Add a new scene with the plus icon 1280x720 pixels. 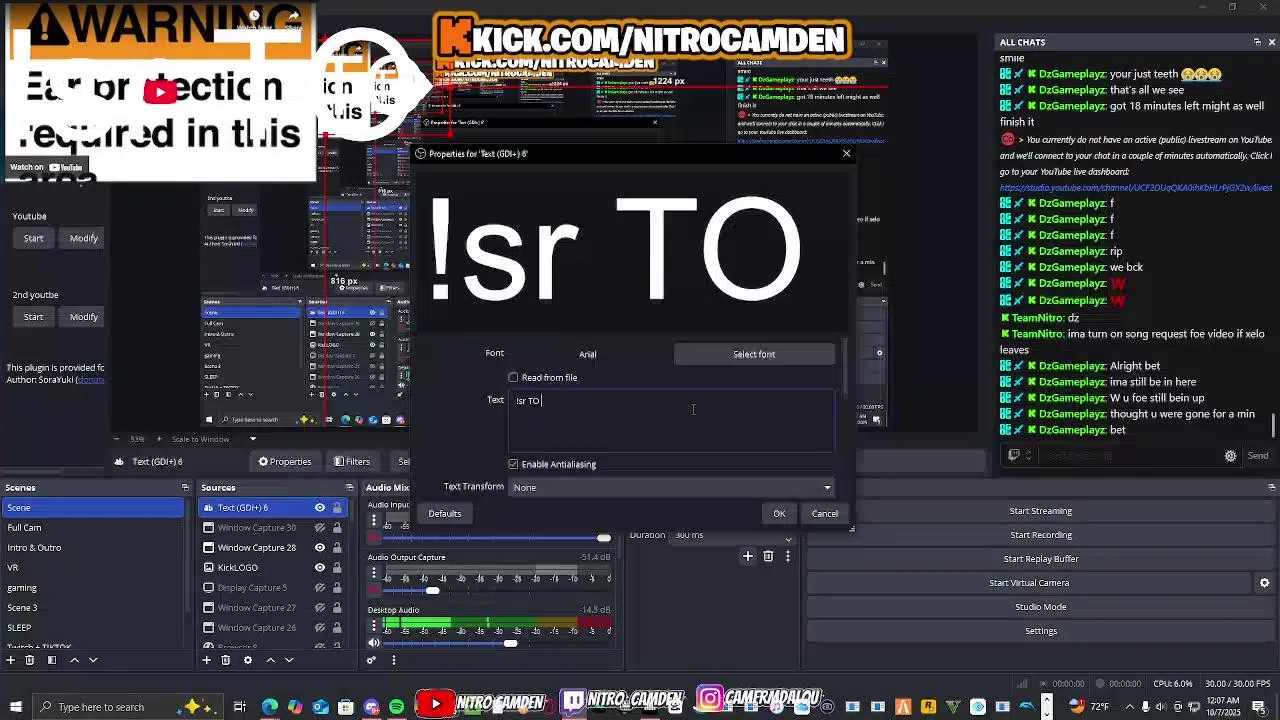11,660
